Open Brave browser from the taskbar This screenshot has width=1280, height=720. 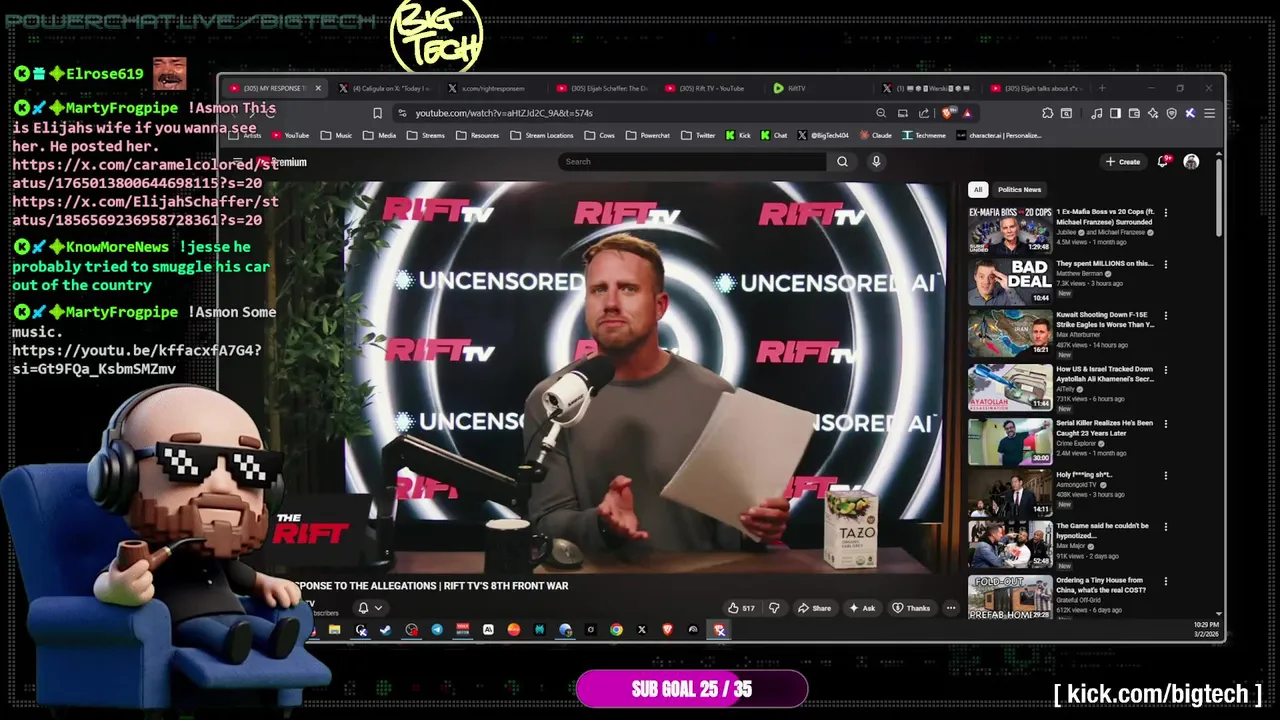667,629
